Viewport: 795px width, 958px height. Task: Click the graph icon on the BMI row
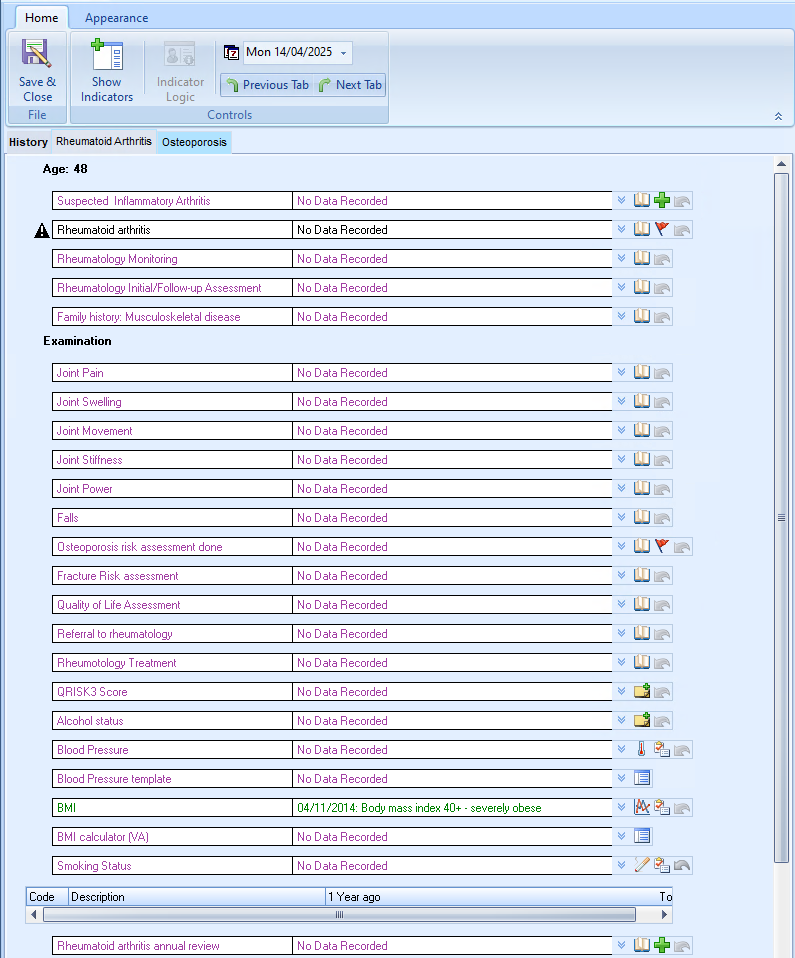[x=642, y=807]
